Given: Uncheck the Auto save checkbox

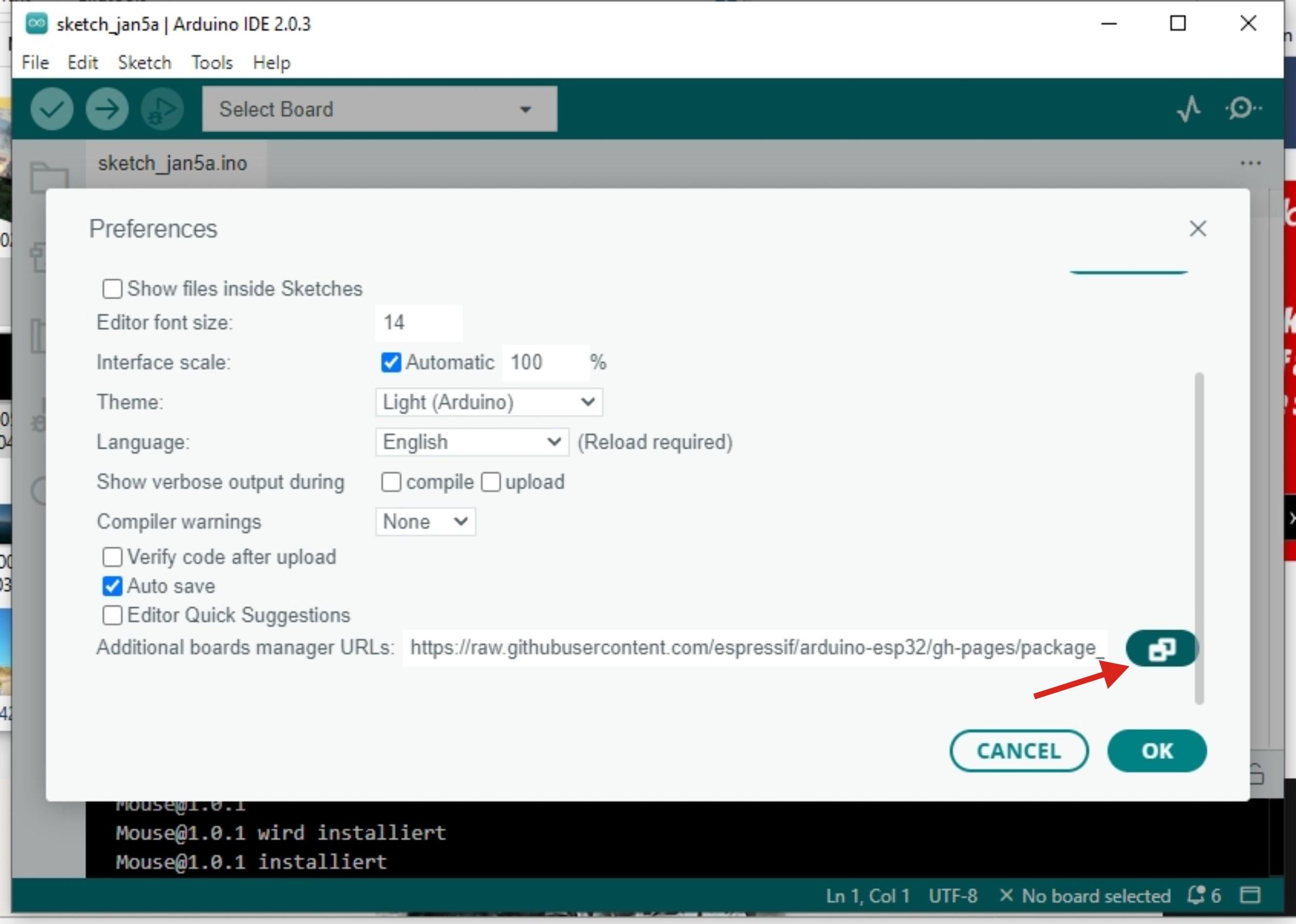Looking at the screenshot, I should coord(112,586).
